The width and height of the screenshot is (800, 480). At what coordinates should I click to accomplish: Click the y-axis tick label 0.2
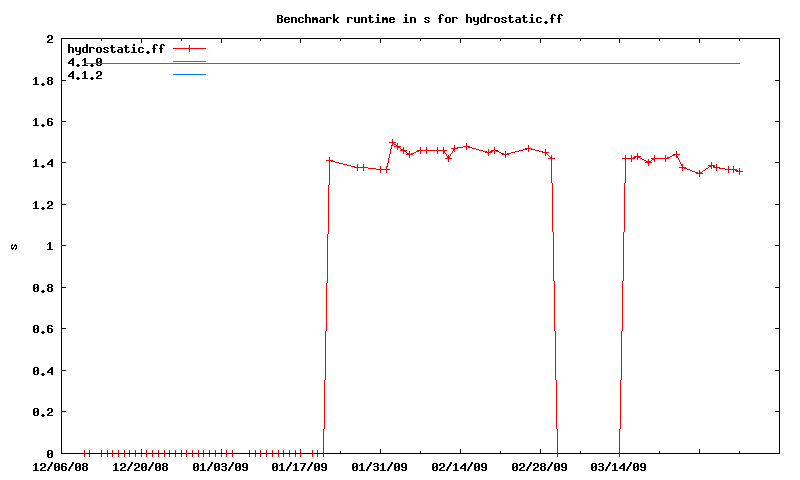tap(43, 412)
